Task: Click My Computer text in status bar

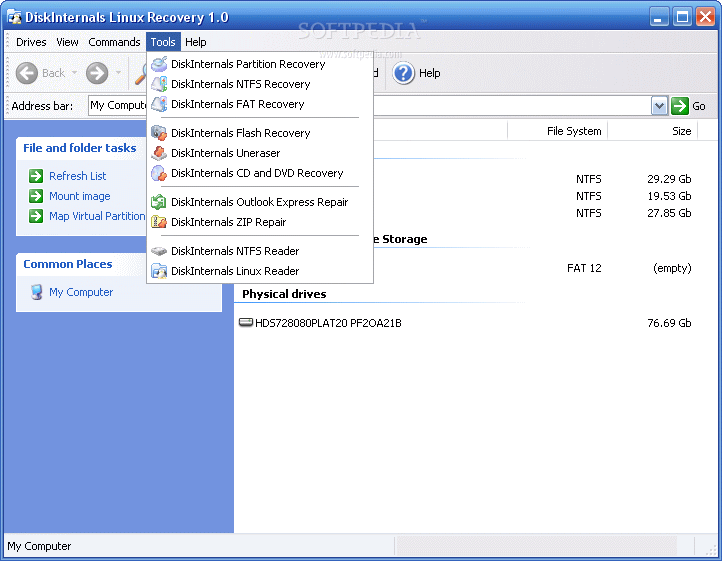Action: tap(39, 546)
